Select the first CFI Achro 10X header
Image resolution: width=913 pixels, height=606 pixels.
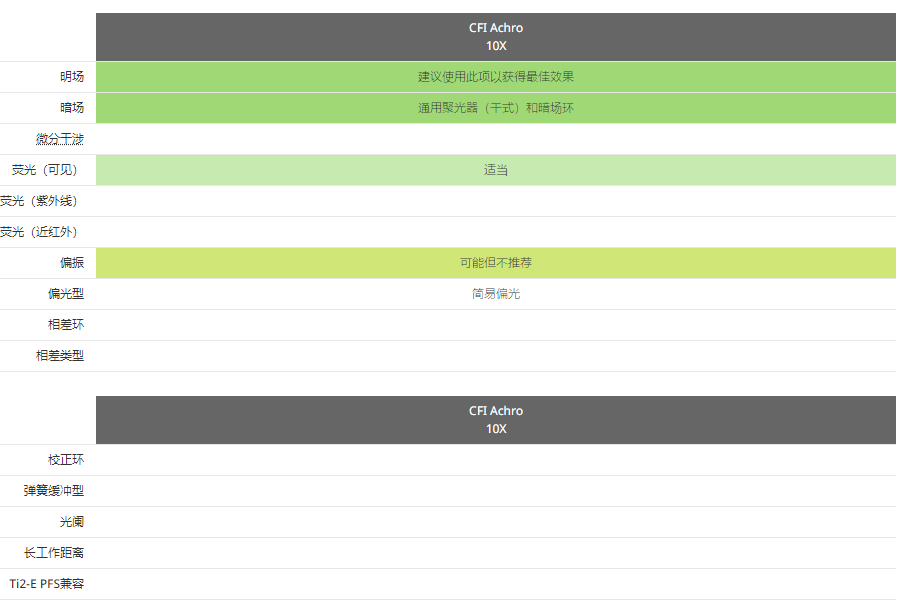496,37
